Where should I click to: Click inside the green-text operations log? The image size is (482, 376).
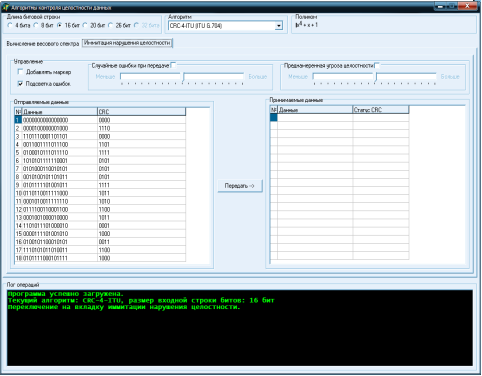click(x=240, y=328)
